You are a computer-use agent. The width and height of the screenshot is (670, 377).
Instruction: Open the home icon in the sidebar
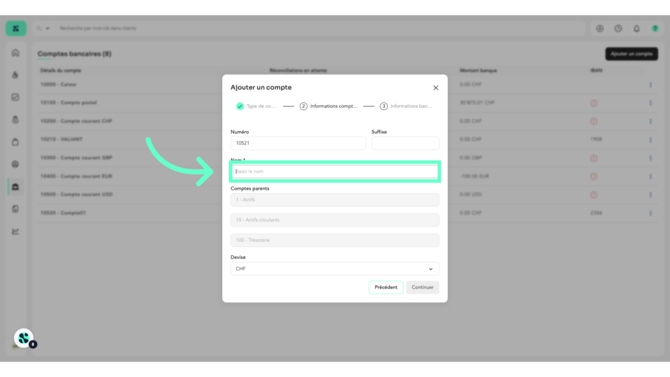click(15, 53)
